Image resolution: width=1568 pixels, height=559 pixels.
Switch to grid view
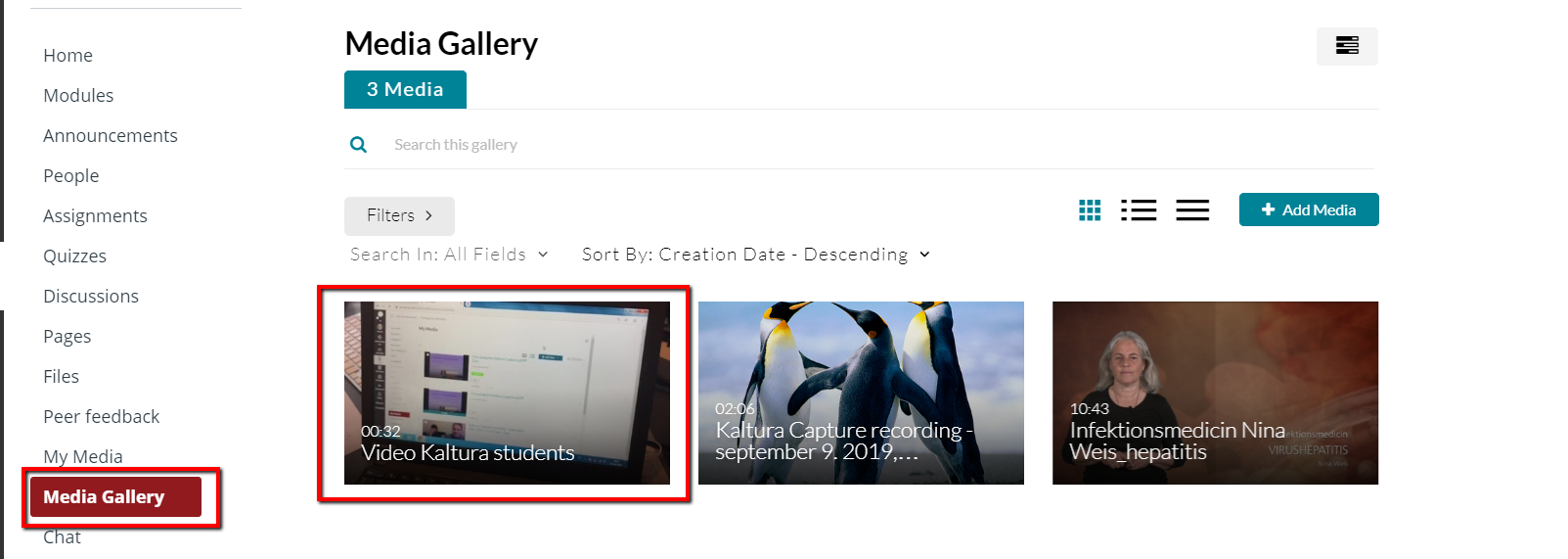(x=1090, y=210)
